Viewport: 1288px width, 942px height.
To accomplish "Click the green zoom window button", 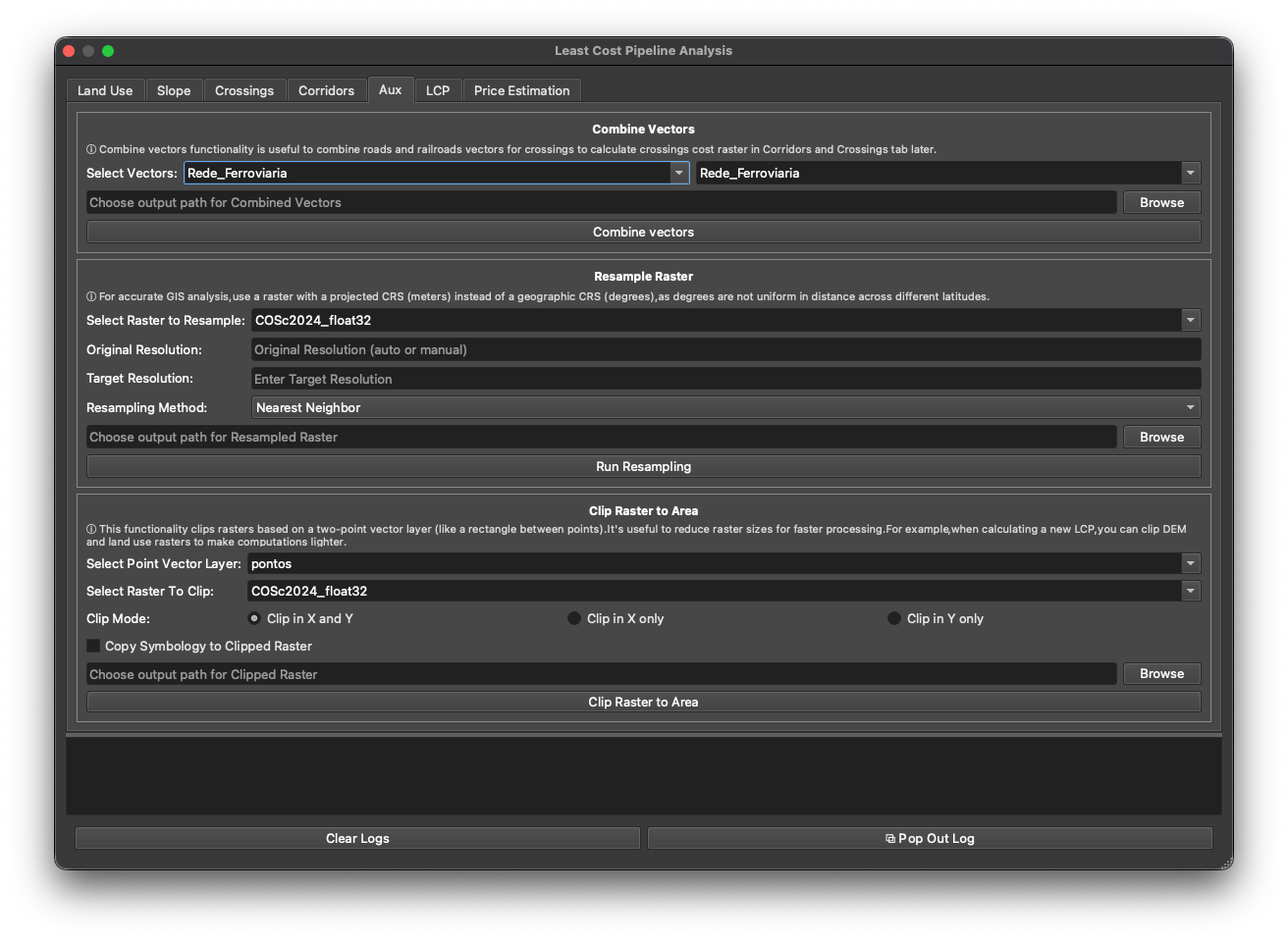I will pyautogui.click(x=108, y=51).
